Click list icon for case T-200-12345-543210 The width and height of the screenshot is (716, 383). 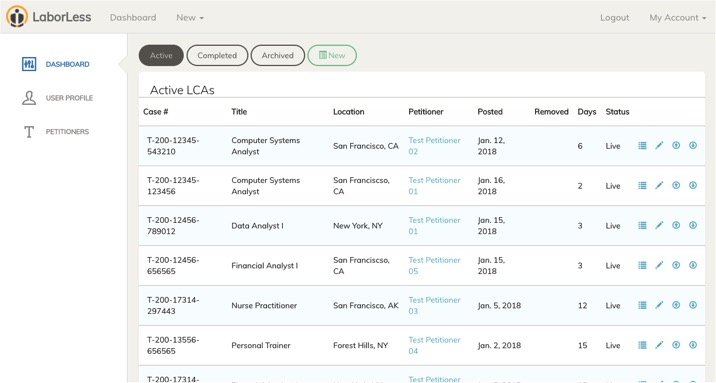(x=642, y=146)
